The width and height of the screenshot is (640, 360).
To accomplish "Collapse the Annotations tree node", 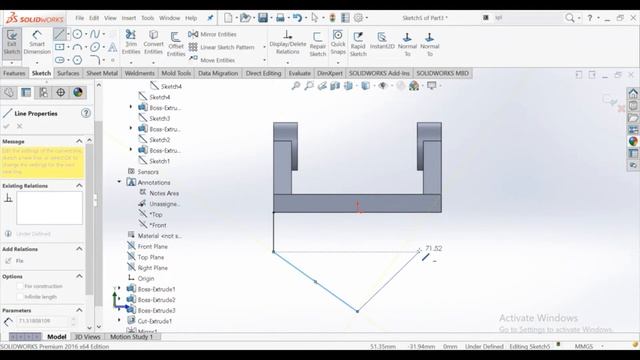I will pos(119,182).
